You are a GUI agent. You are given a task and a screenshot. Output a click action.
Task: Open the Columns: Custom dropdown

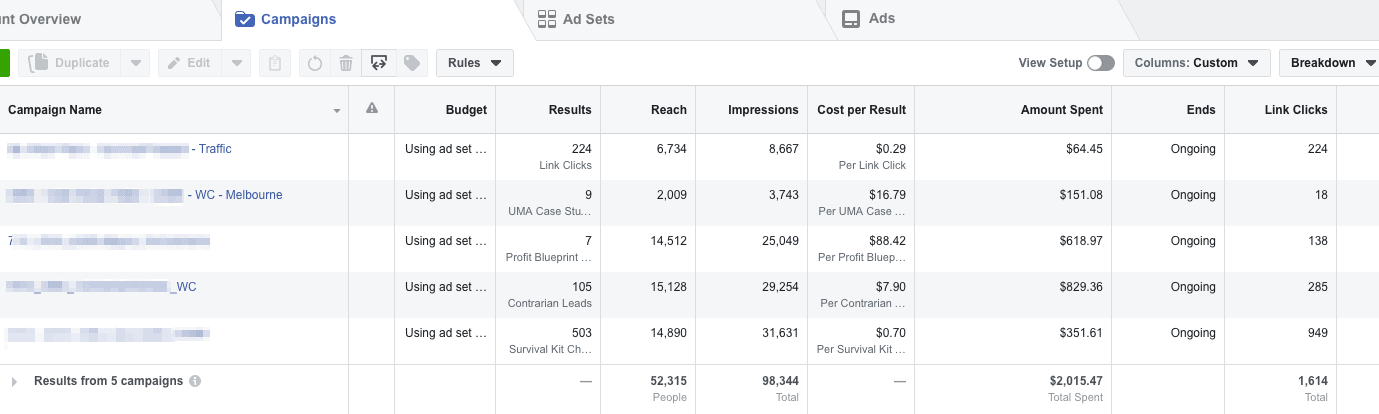(1196, 63)
